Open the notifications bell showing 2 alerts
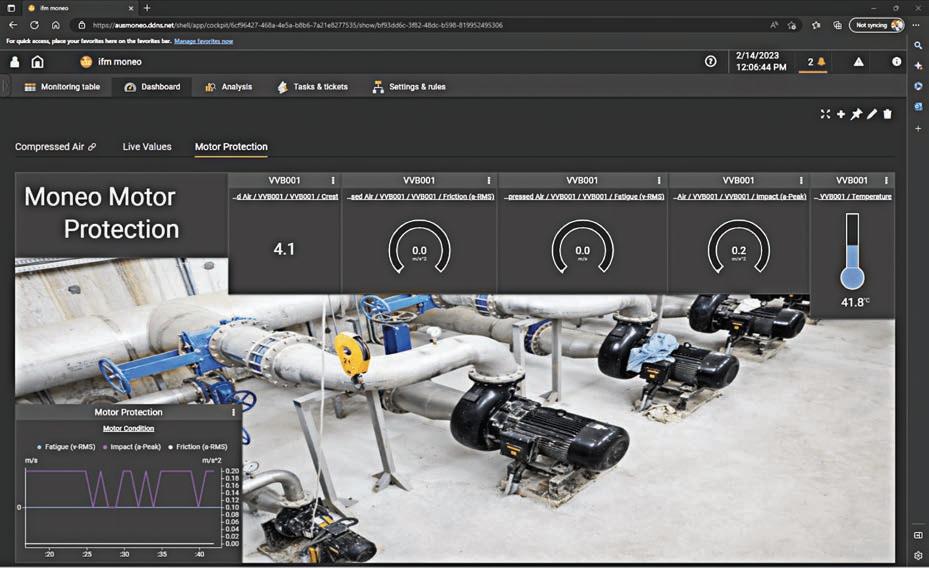Screen dimensions: 929x568 coord(817,62)
